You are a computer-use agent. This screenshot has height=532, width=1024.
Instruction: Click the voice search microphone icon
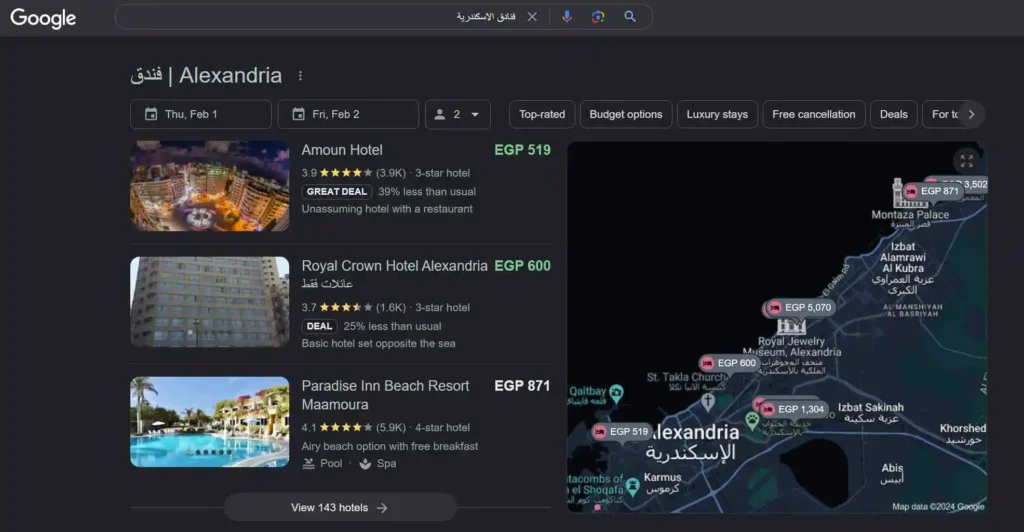[x=566, y=17]
